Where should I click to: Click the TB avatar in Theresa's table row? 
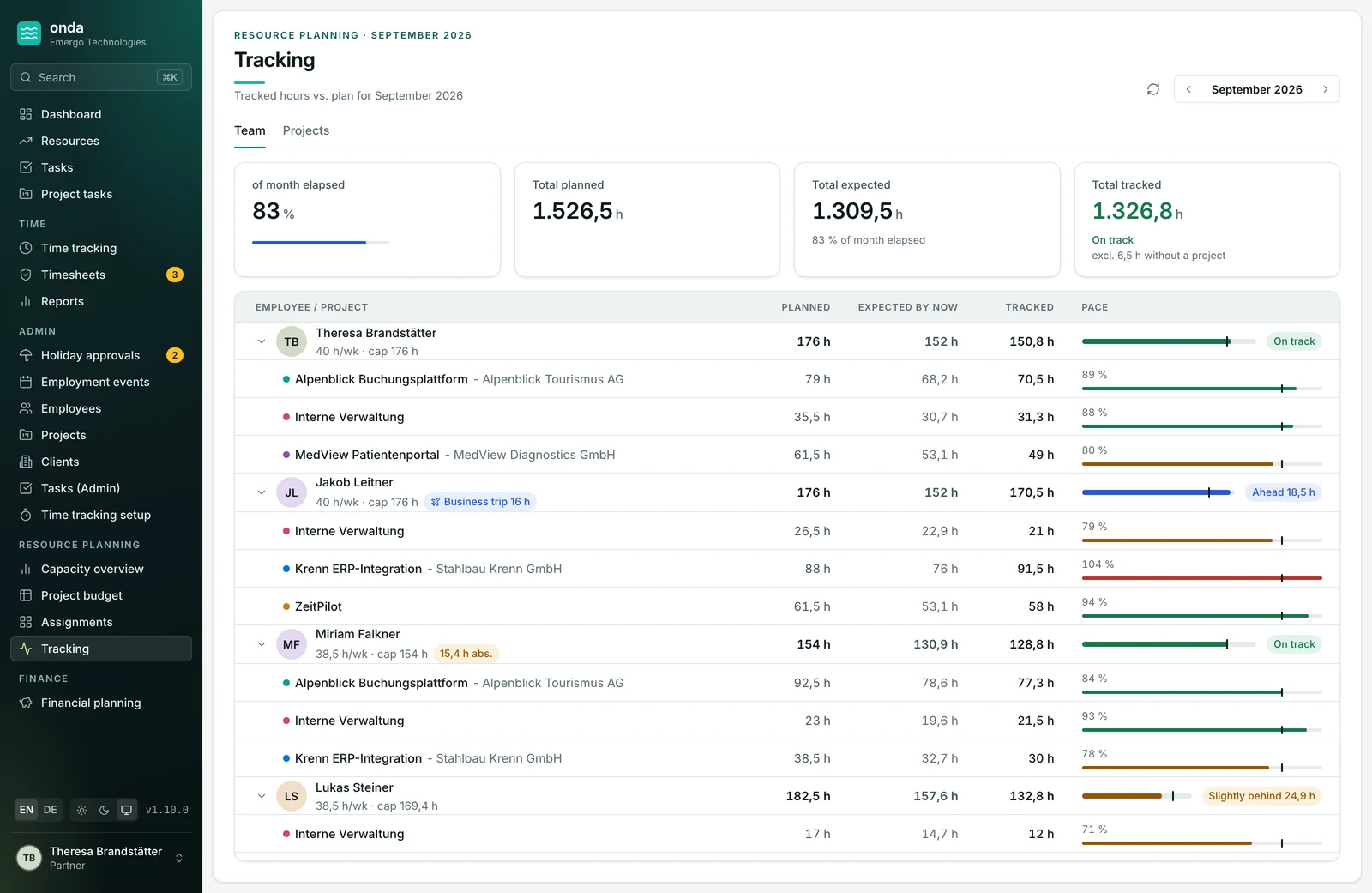292,341
